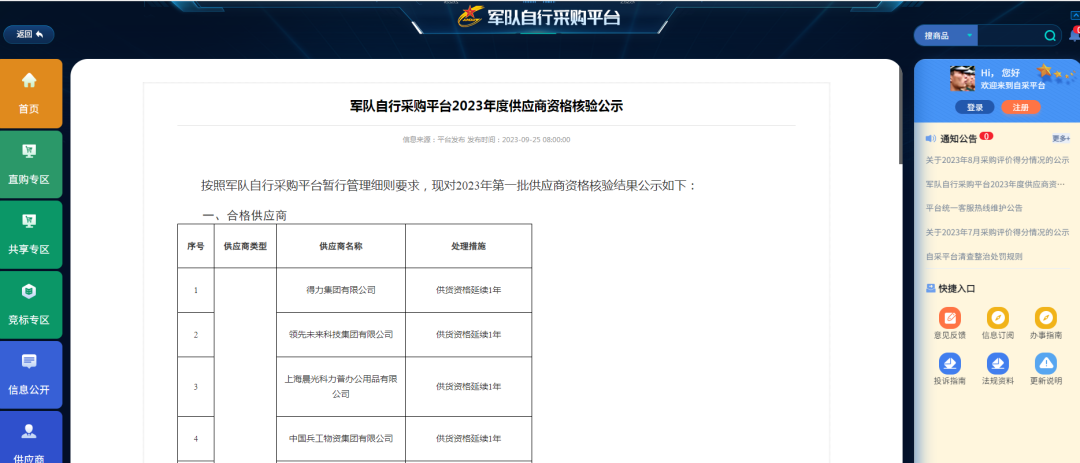Click the 信息订阅 subscription icon
The image size is (1080, 463).
[x=997, y=318]
